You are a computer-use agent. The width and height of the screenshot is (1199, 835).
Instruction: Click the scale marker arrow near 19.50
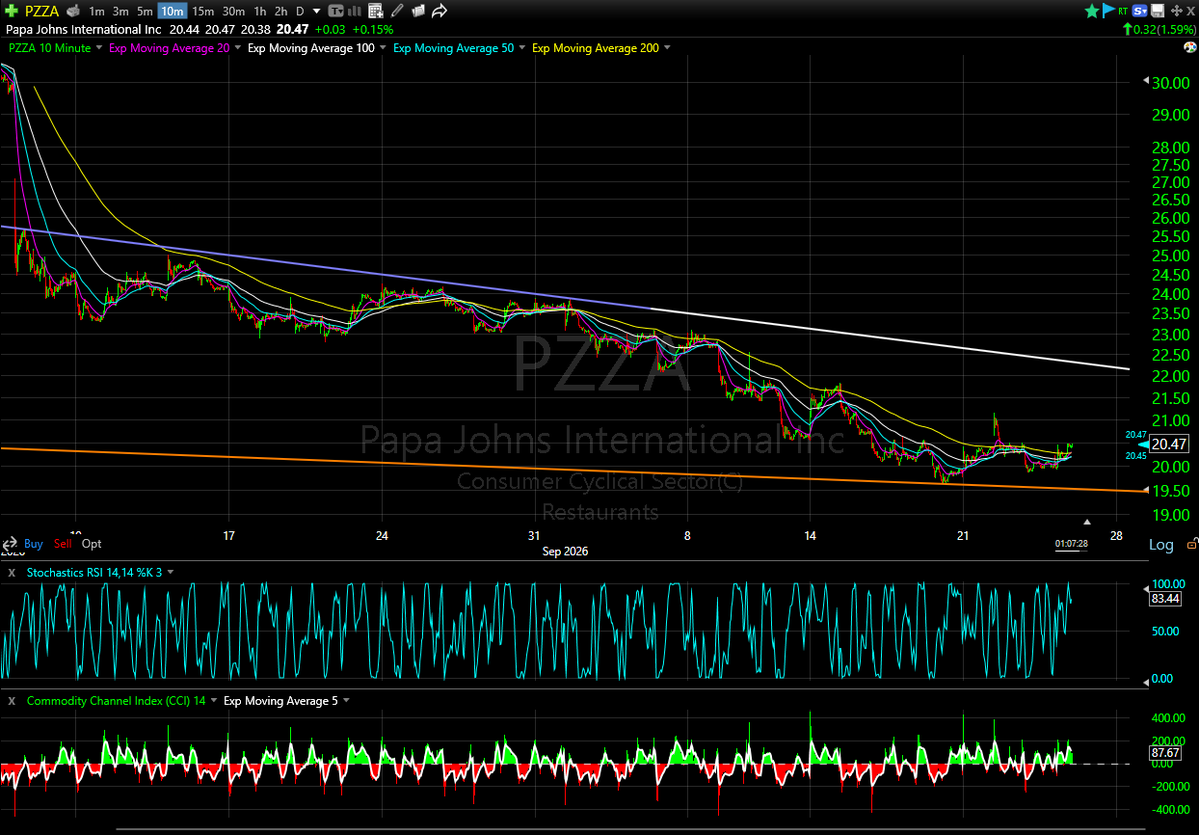click(x=1145, y=489)
